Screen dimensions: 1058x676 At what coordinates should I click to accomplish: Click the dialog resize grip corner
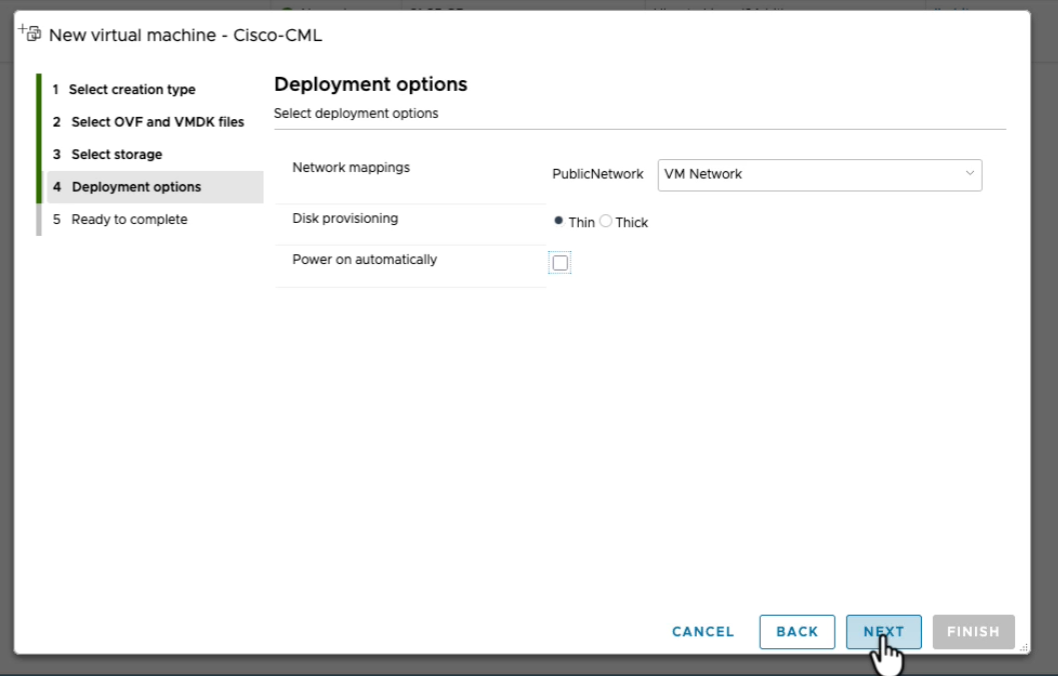[x=1024, y=648]
